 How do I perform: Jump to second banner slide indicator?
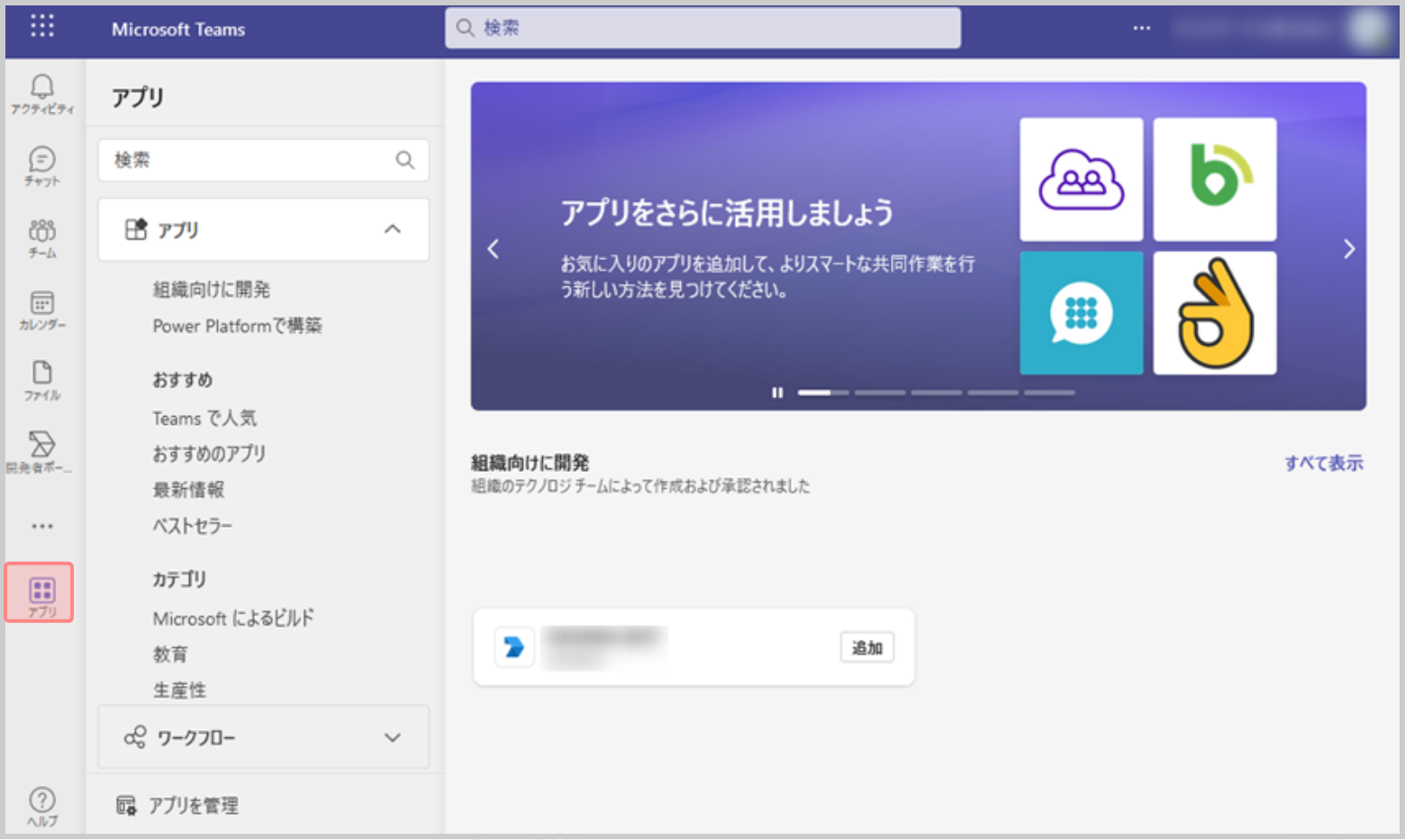879,393
